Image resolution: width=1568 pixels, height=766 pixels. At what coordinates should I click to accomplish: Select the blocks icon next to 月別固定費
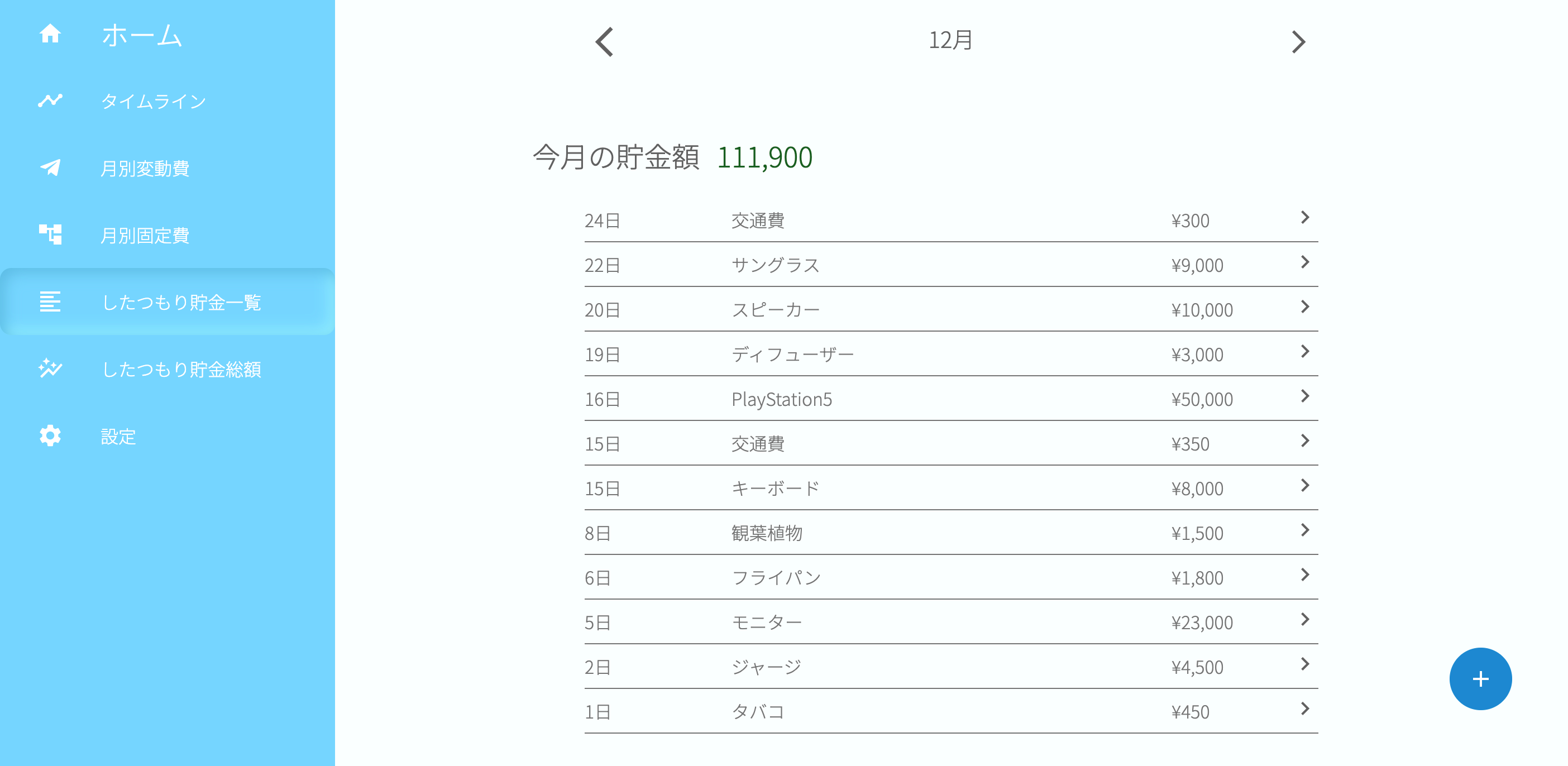tap(50, 235)
